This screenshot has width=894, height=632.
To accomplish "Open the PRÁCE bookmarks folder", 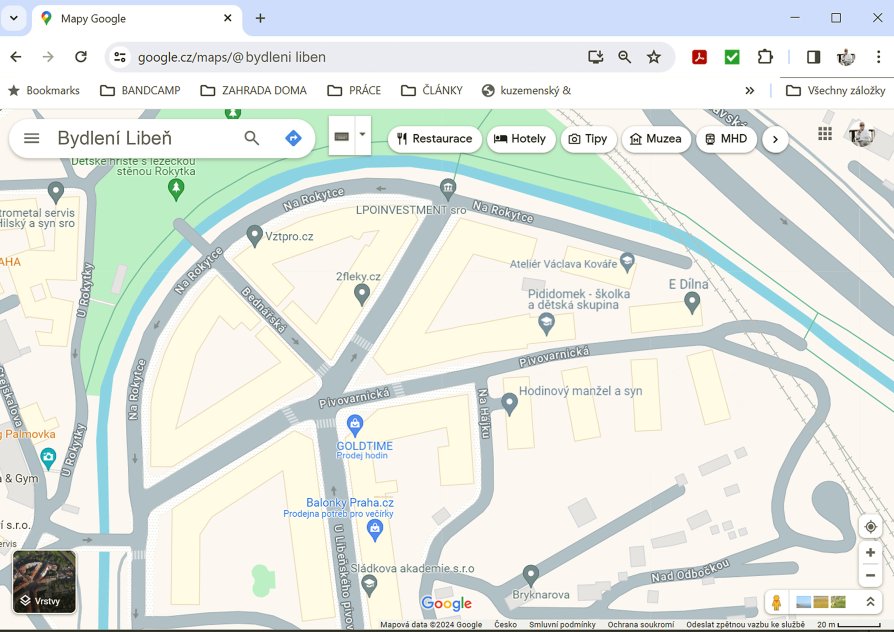I will [354, 90].
